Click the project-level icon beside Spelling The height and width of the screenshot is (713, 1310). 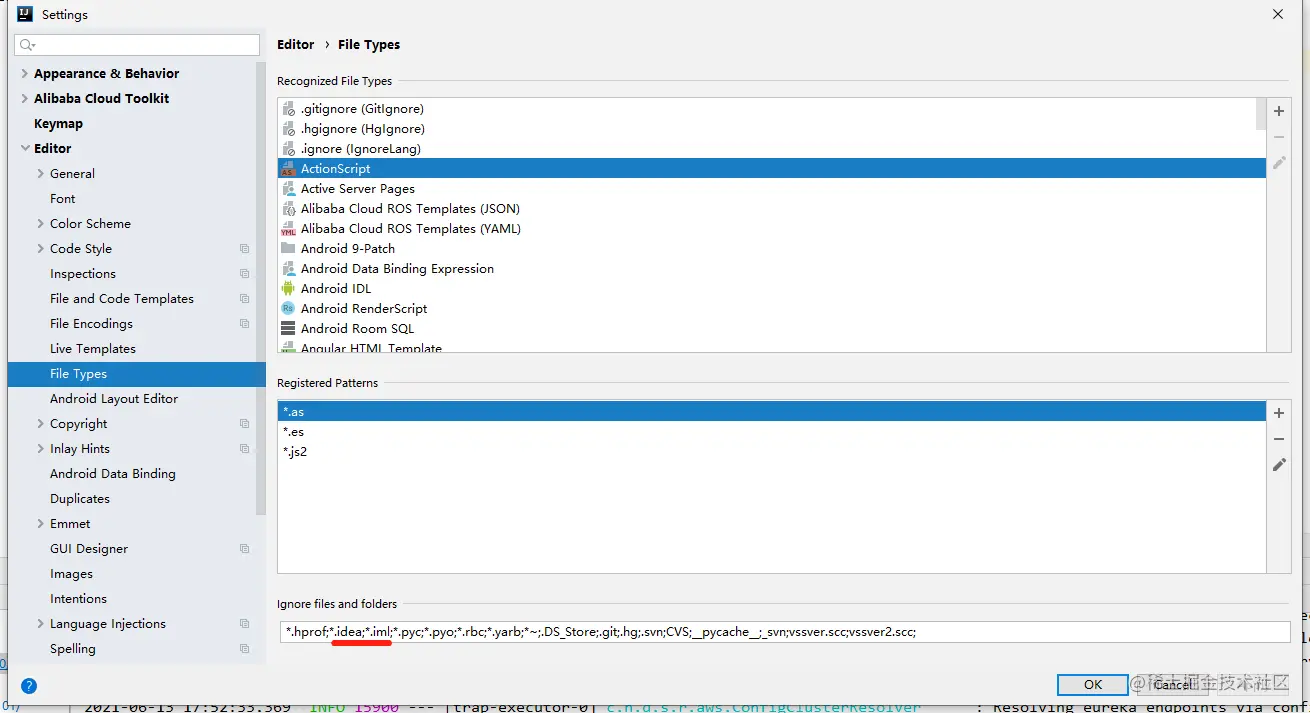coord(244,649)
